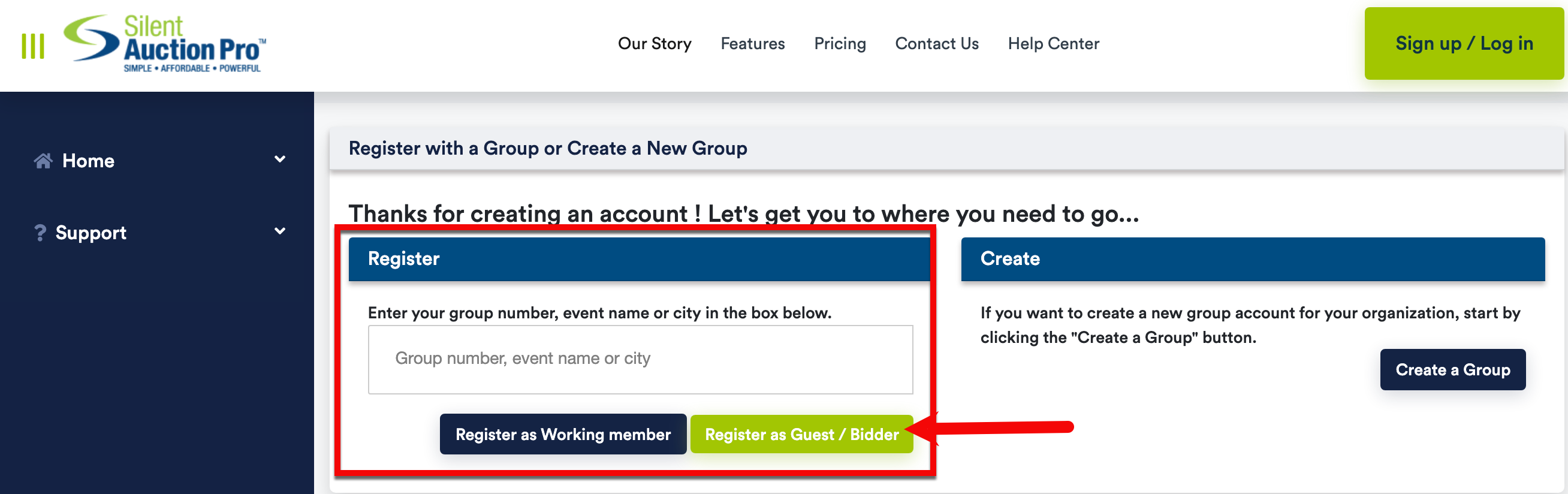
Task: Click the green hamburger menu icon
Action: [x=33, y=46]
